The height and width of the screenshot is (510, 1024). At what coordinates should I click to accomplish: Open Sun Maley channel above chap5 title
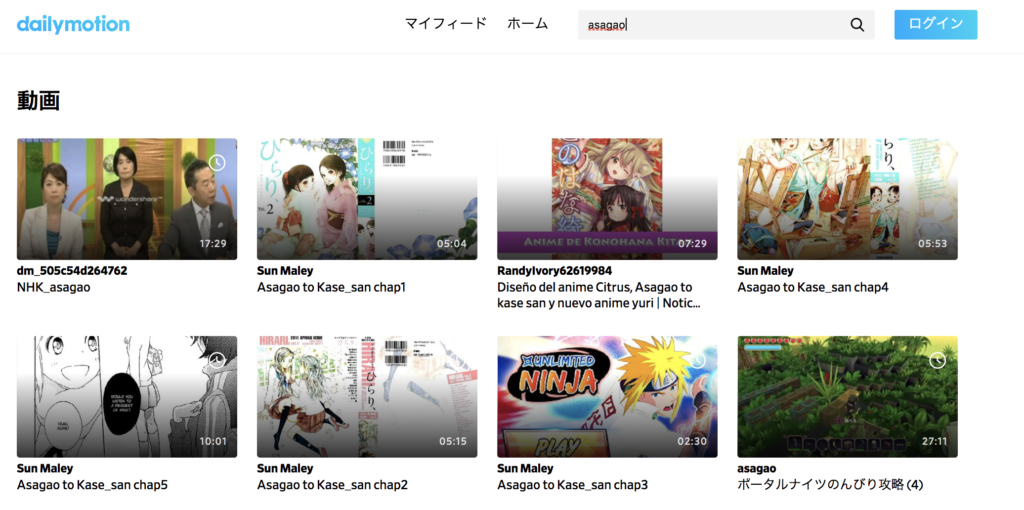click(x=45, y=469)
